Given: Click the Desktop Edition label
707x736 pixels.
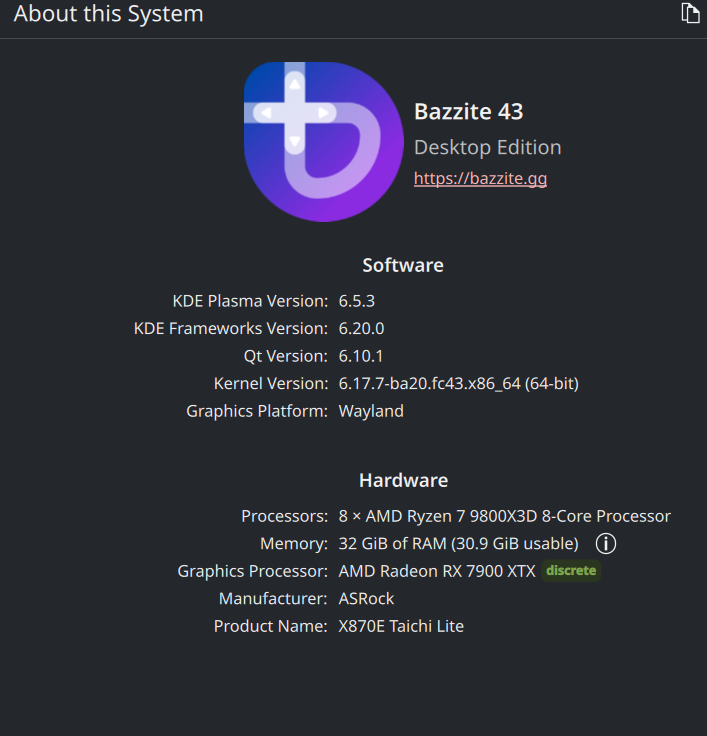Looking at the screenshot, I should coord(487,147).
